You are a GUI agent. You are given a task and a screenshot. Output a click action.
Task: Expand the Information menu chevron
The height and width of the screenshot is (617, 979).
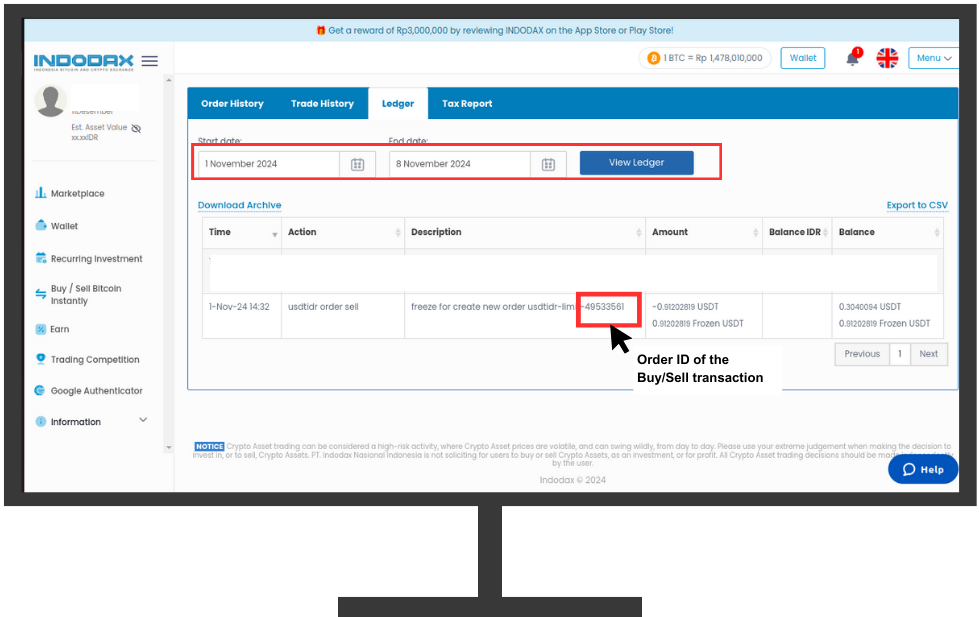[143, 420]
